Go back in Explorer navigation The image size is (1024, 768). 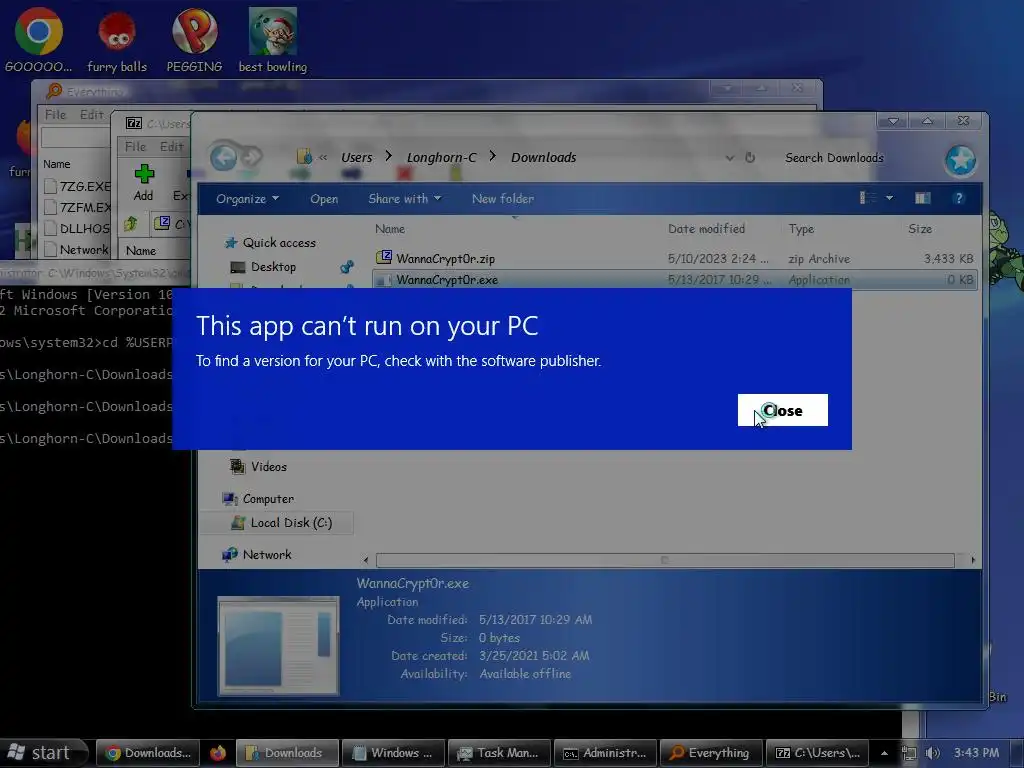pyautogui.click(x=224, y=157)
